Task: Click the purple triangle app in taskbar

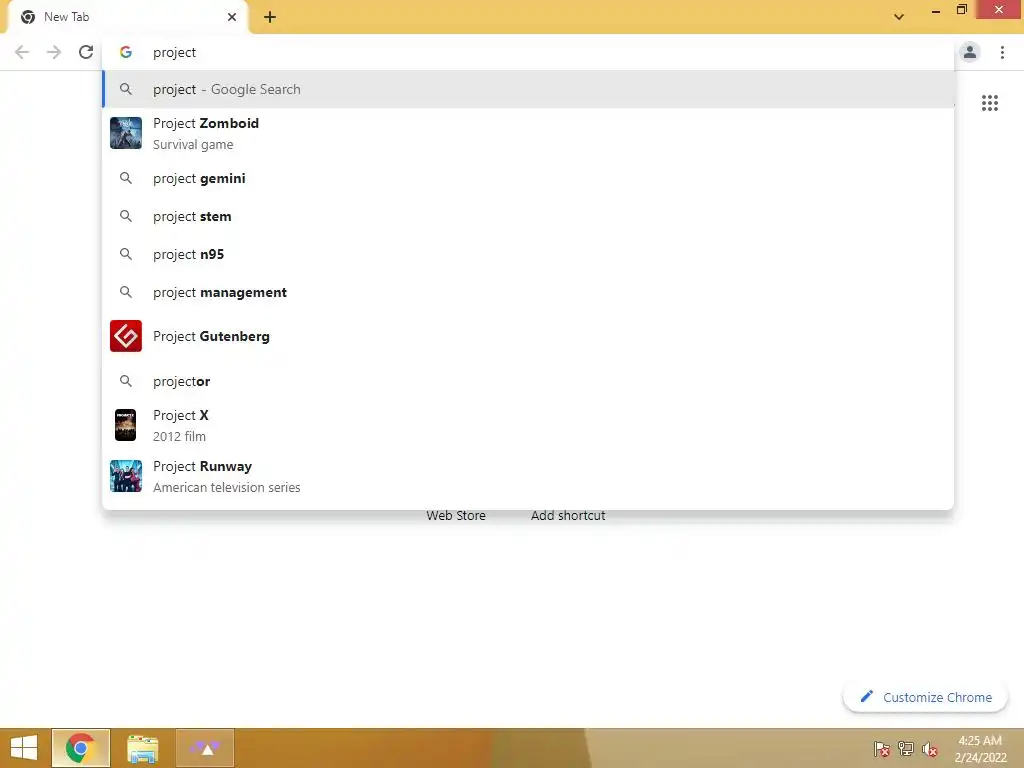Action: coord(205,748)
